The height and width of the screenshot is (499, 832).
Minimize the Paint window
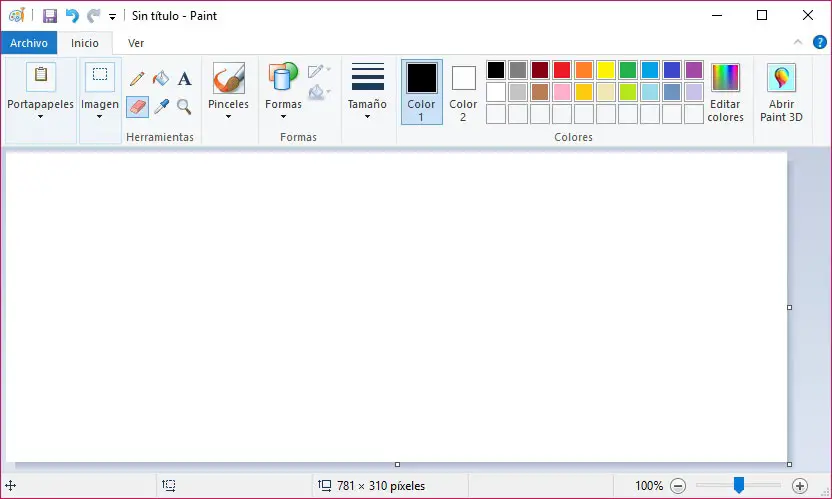(x=717, y=15)
